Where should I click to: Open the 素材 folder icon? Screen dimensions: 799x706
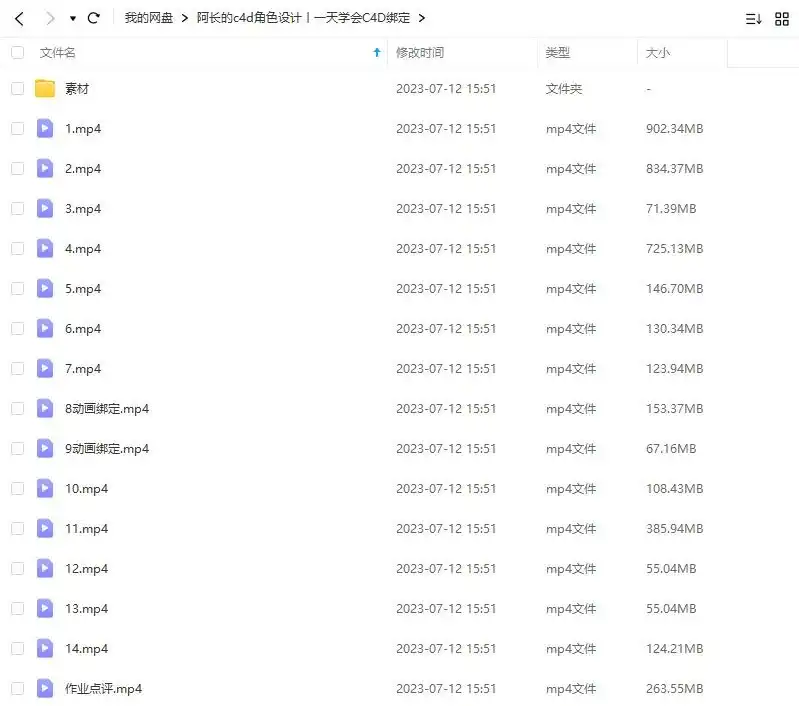point(45,88)
